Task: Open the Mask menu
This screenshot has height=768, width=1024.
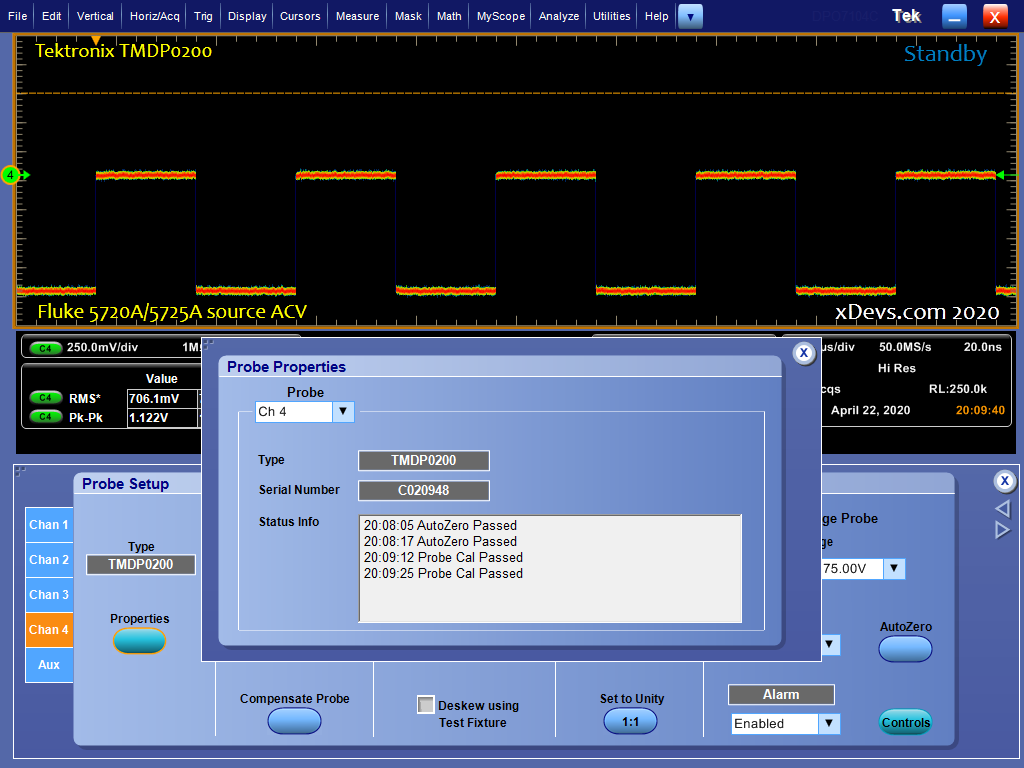Action: (x=408, y=16)
